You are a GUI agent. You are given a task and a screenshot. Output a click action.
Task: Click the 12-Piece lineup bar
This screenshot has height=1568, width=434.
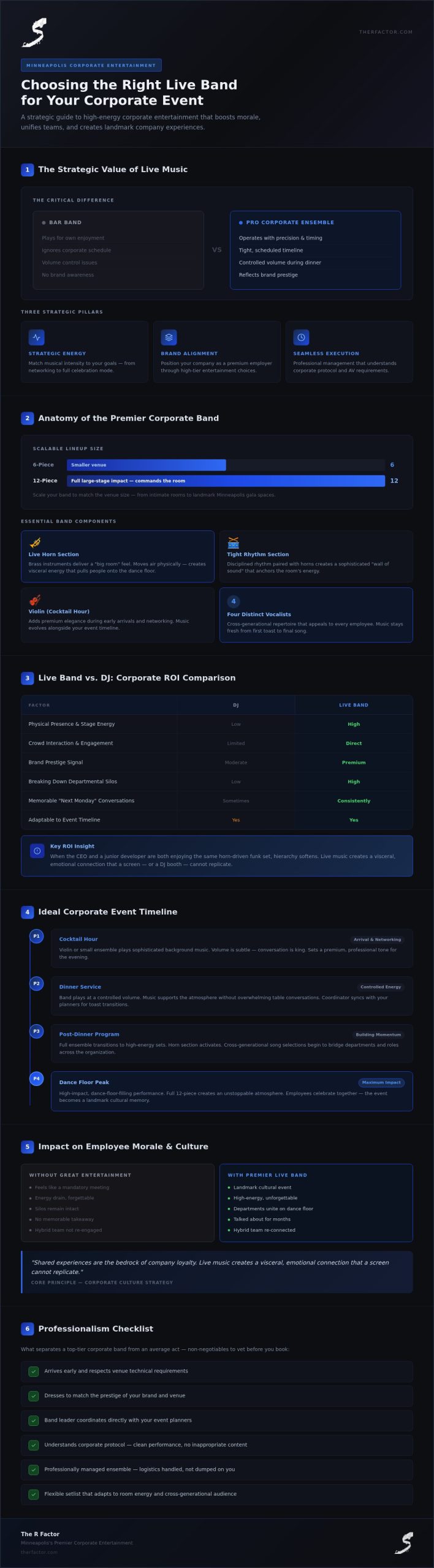pos(226,481)
